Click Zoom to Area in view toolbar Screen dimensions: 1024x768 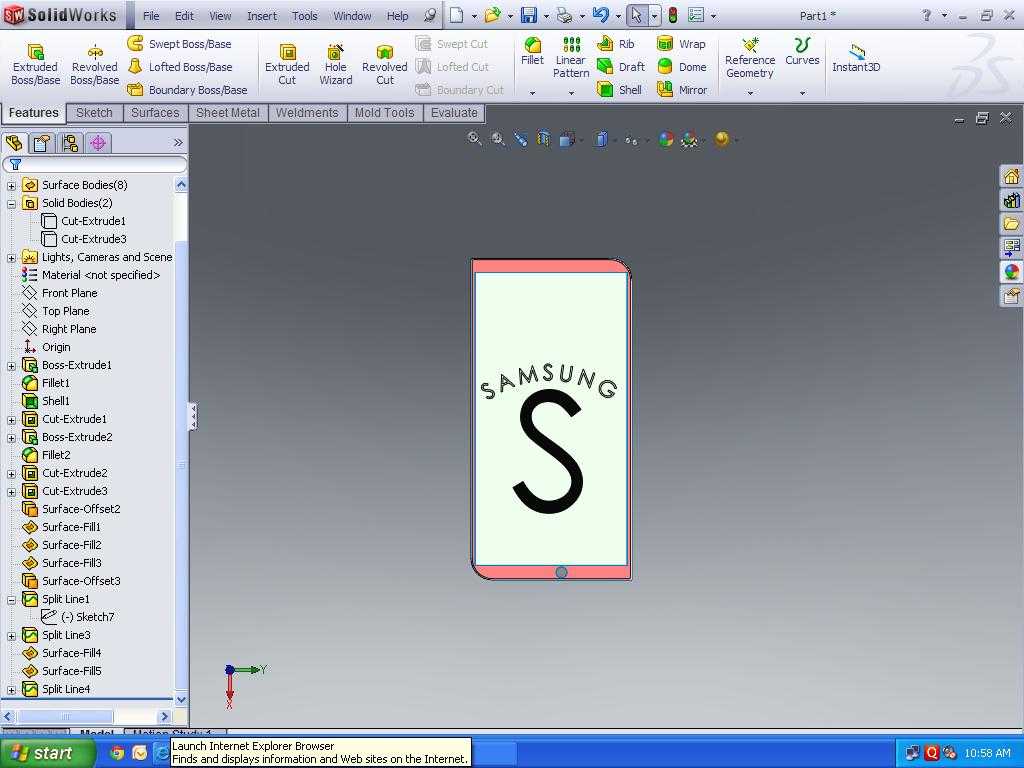tap(498, 138)
